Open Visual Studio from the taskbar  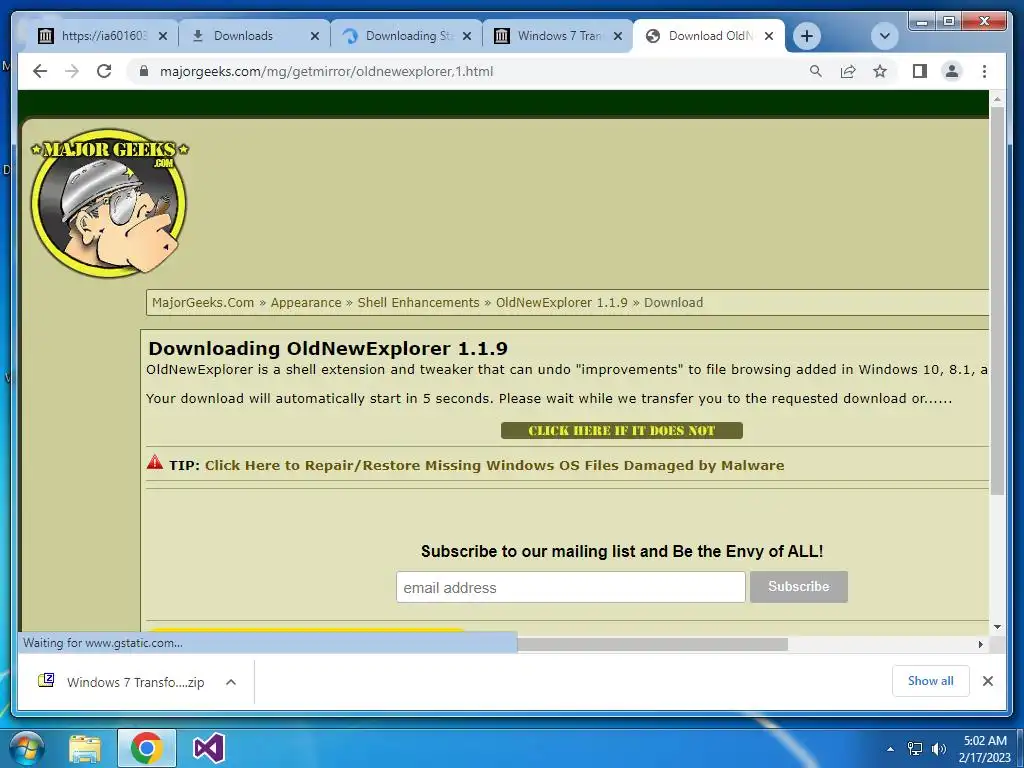pyautogui.click(x=209, y=748)
